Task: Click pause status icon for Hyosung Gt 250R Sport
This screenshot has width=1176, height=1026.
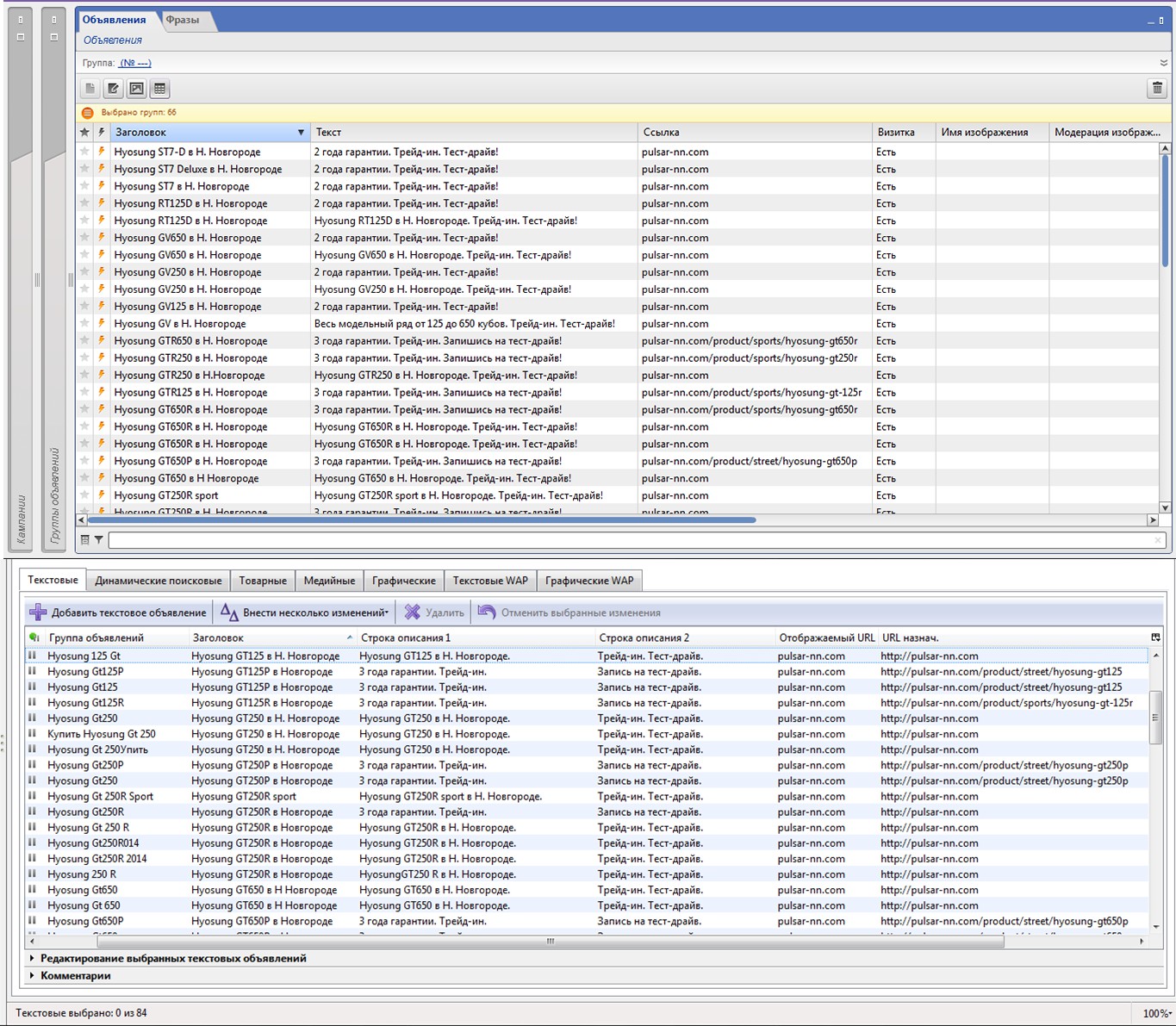Action: (32, 797)
